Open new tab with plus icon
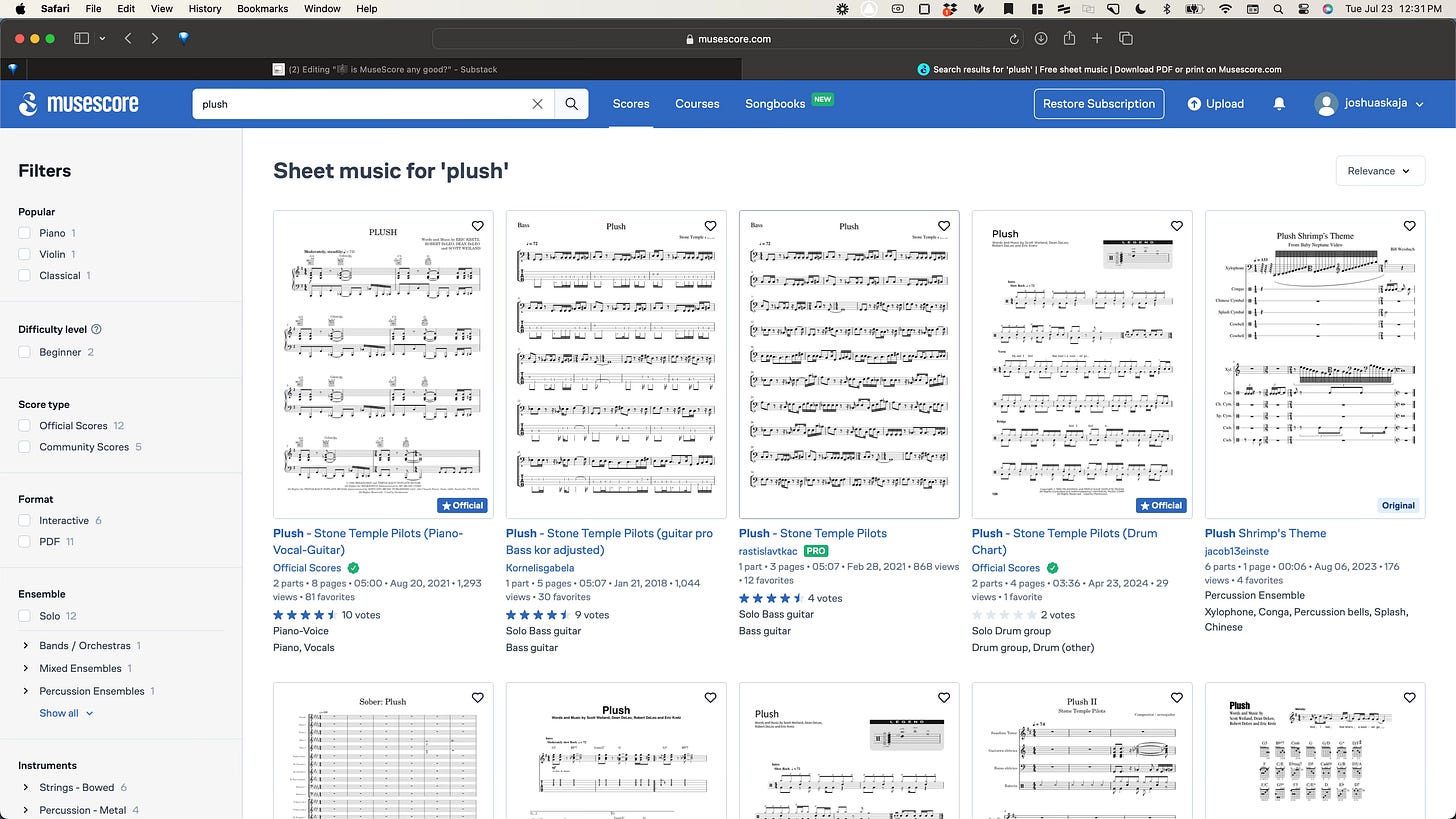Screen dimensions: 1456x819 [x=1097, y=39]
